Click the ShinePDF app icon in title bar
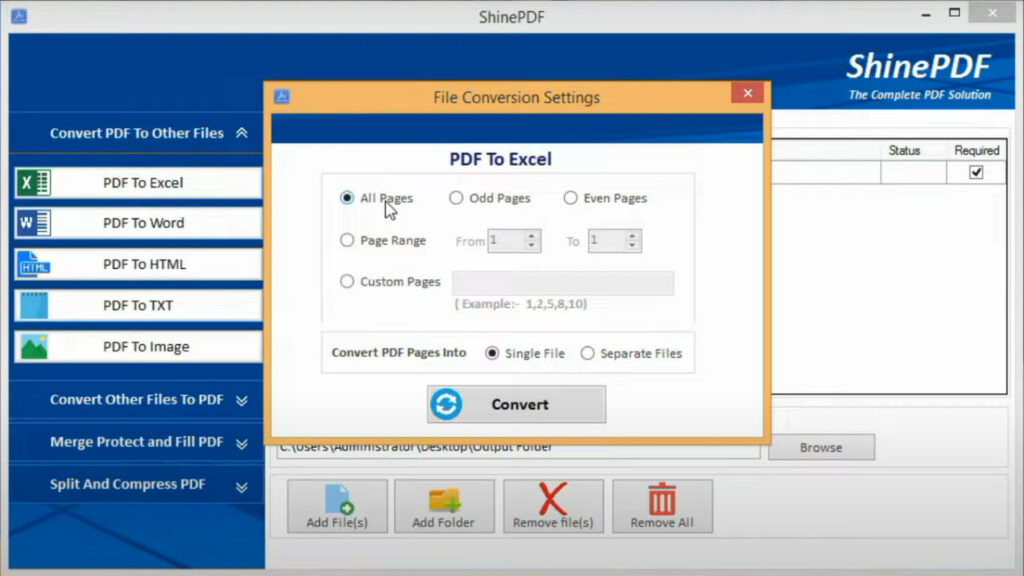Screen dimensions: 1024x576 pyautogui.click(x=19, y=16)
